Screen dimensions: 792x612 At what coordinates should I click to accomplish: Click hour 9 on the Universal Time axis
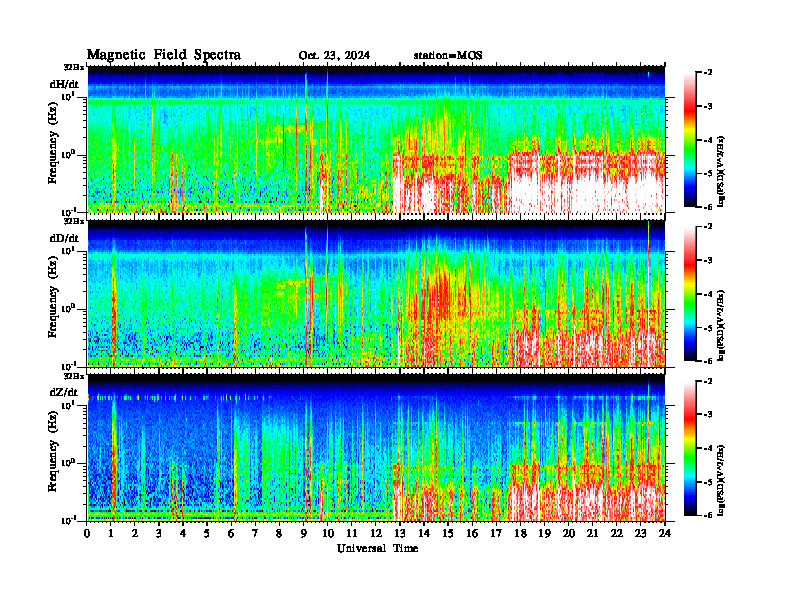tap(304, 533)
